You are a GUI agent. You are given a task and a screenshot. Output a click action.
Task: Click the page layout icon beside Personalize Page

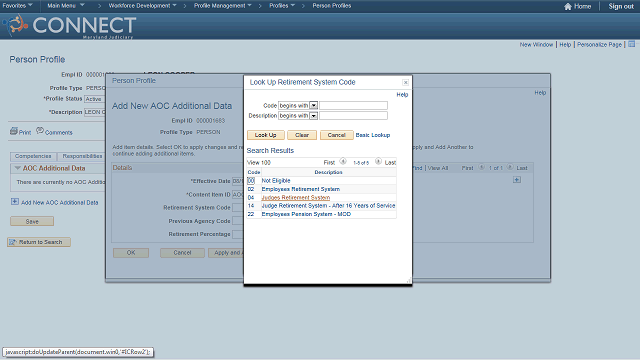click(631, 44)
